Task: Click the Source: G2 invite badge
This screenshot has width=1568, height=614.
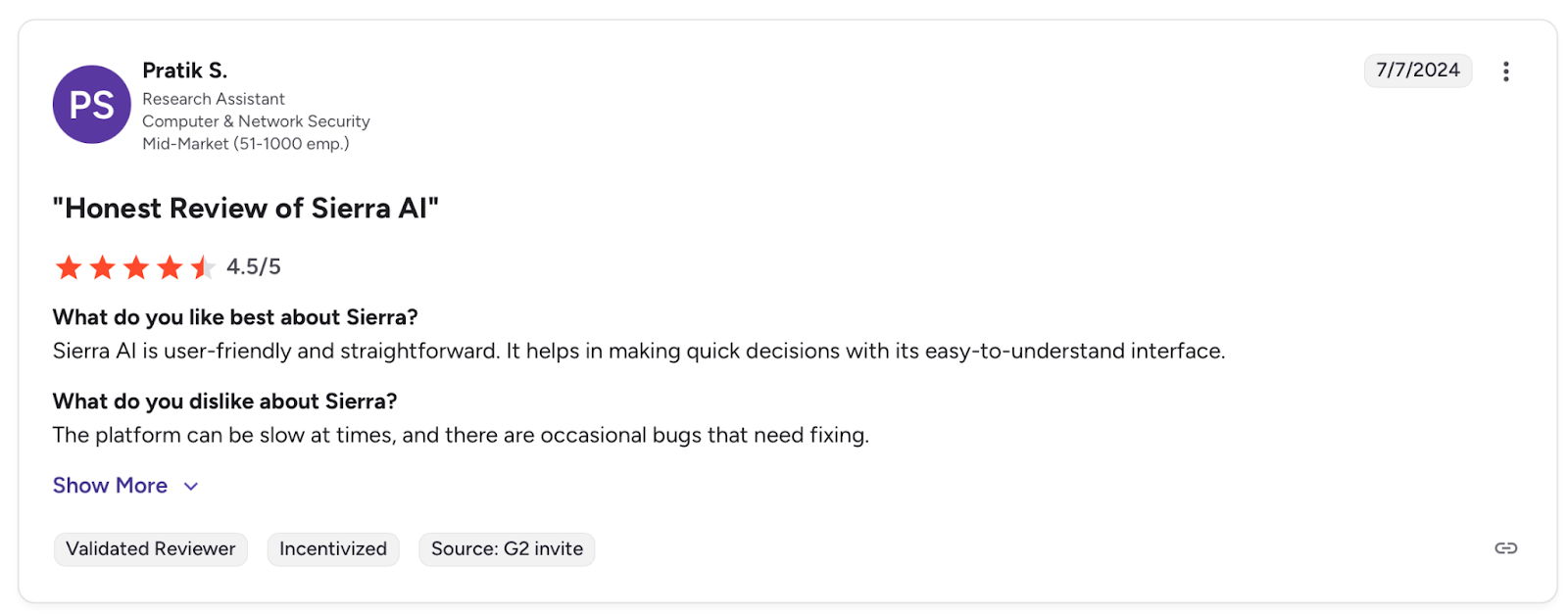Action: pyautogui.click(x=507, y=549)
